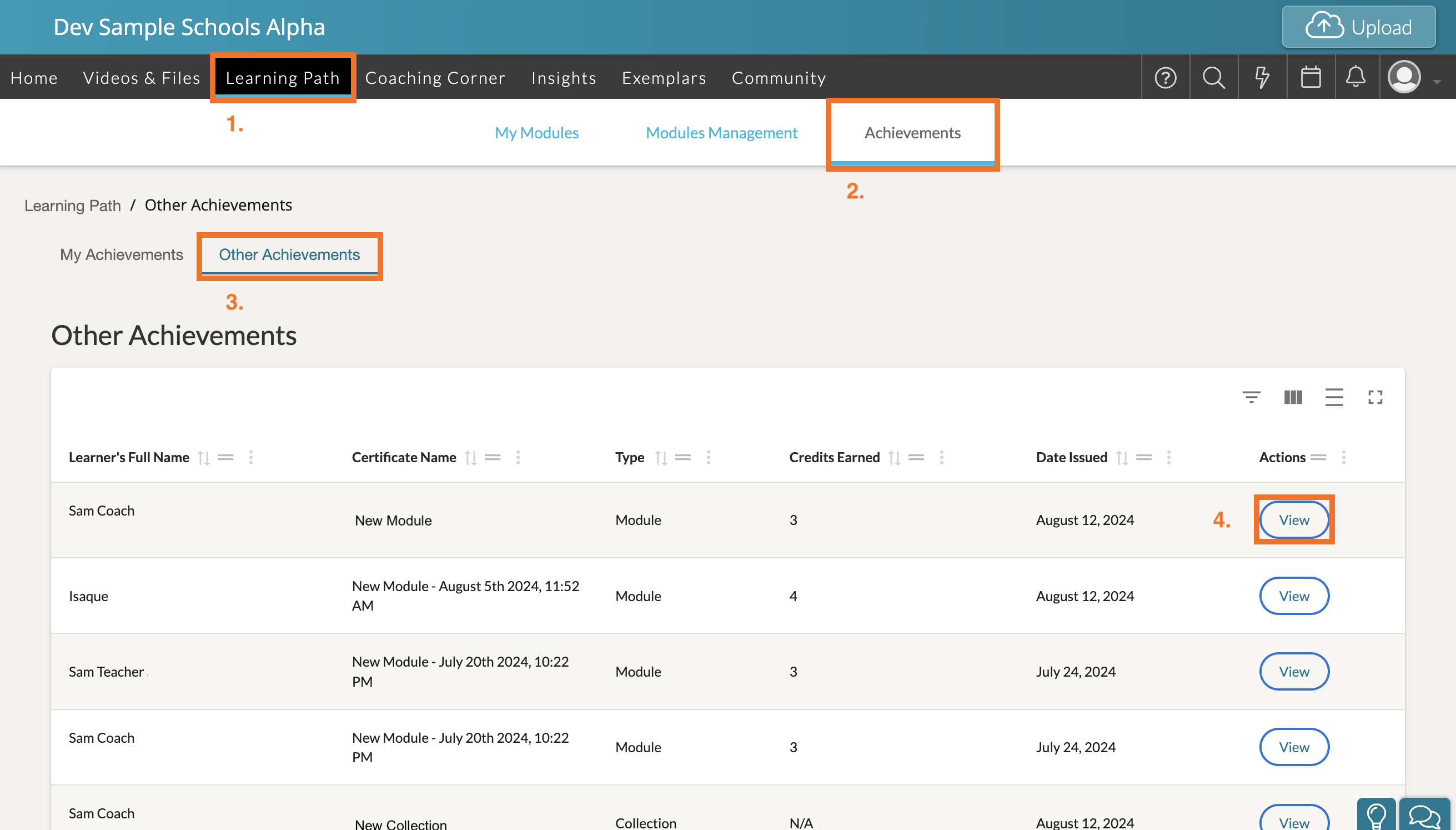The width and height of the screenshot is (1456, 830).
Task: Click the table filter icon
Action: [1251, 397]
